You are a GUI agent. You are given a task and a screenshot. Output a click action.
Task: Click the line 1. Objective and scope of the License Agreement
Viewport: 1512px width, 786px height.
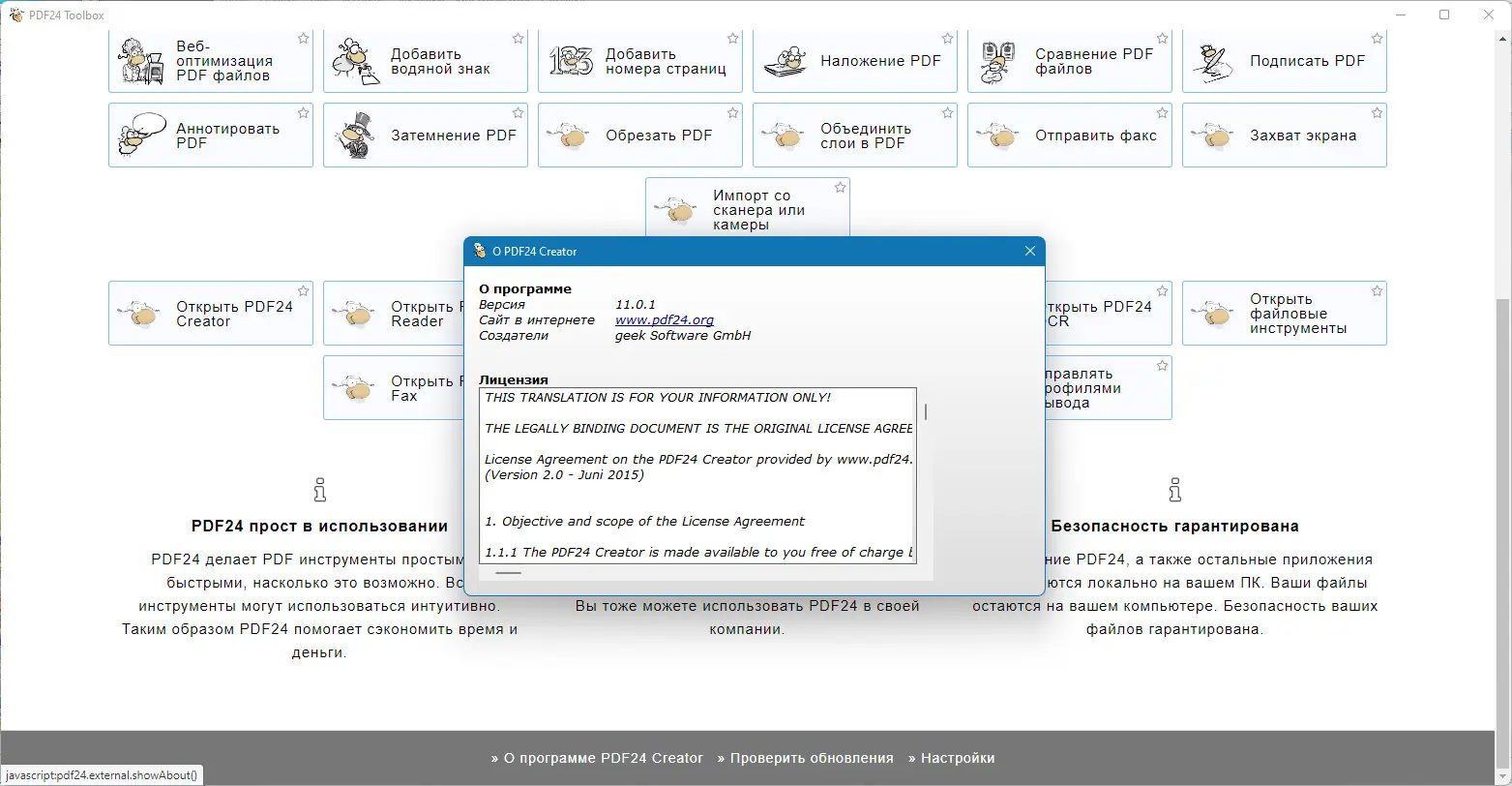(644, 521)
